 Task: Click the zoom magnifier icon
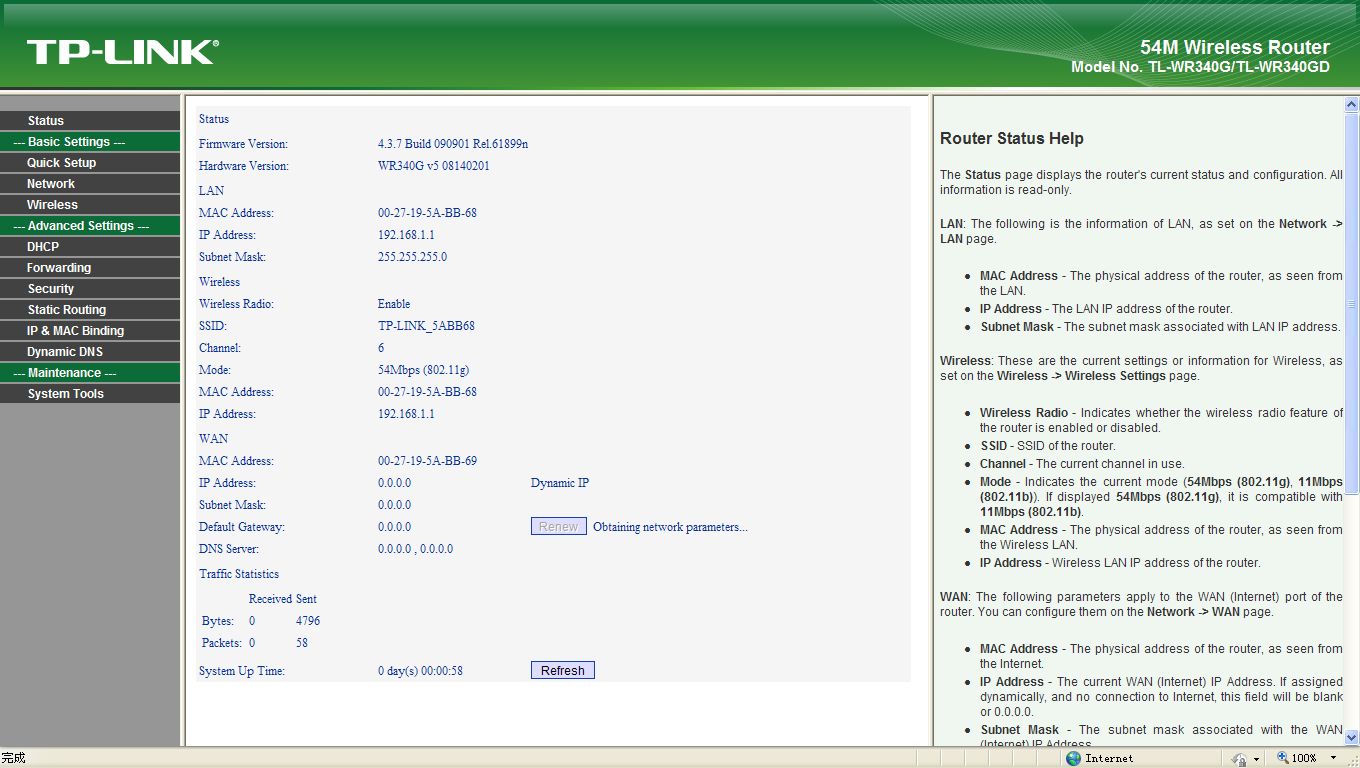(x=1283, y=759)
